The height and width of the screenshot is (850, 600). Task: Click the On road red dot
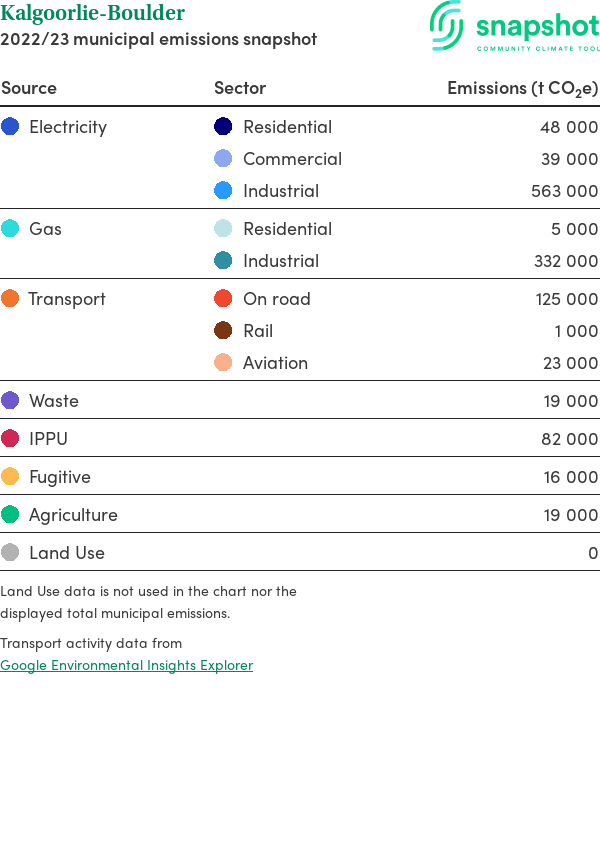[223, 298]
